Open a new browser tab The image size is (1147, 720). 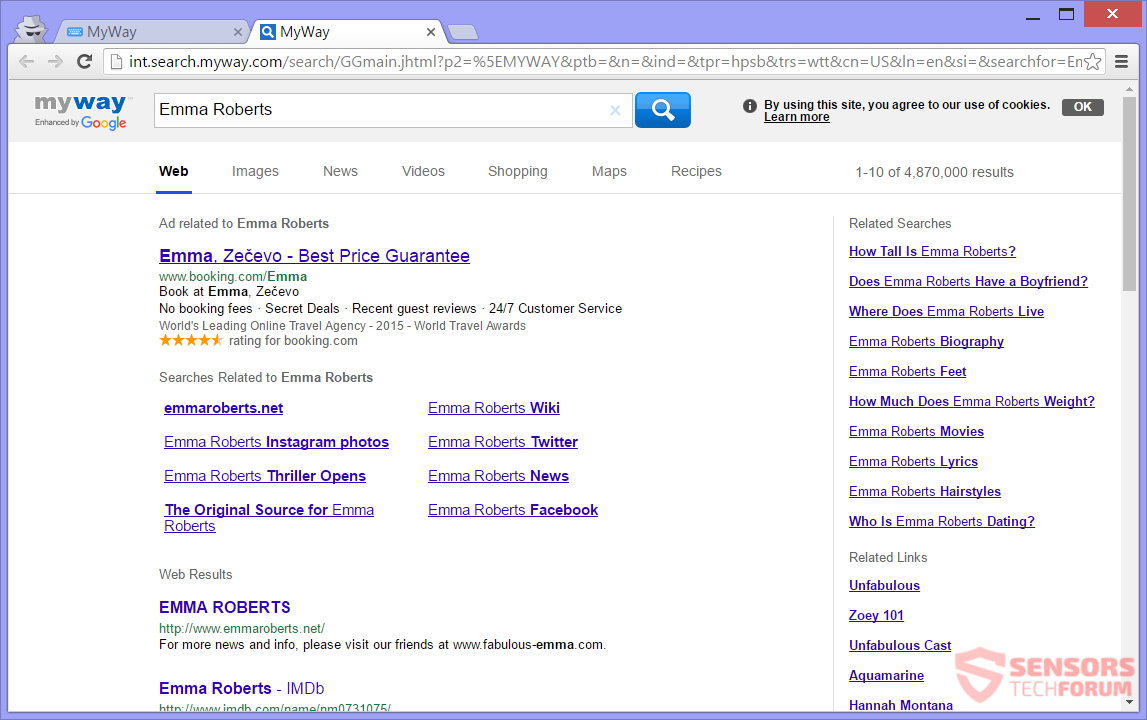click(462, 32)
